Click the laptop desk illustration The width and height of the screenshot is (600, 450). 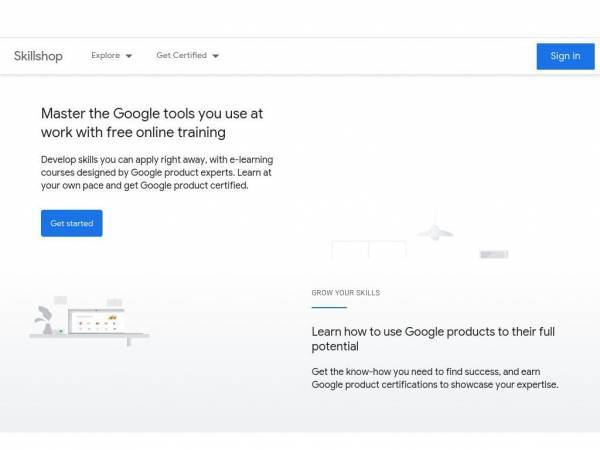[x=89, y=321]
